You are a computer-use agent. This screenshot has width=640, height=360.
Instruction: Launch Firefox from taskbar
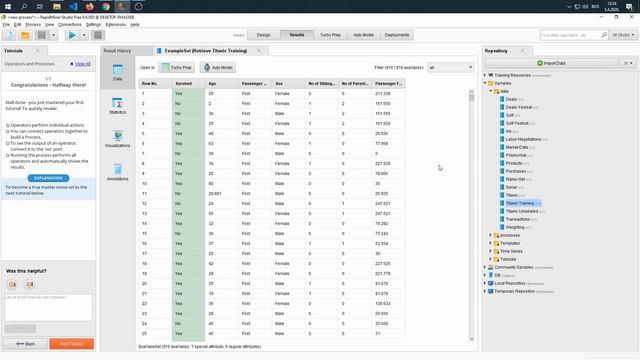(90, 7)
